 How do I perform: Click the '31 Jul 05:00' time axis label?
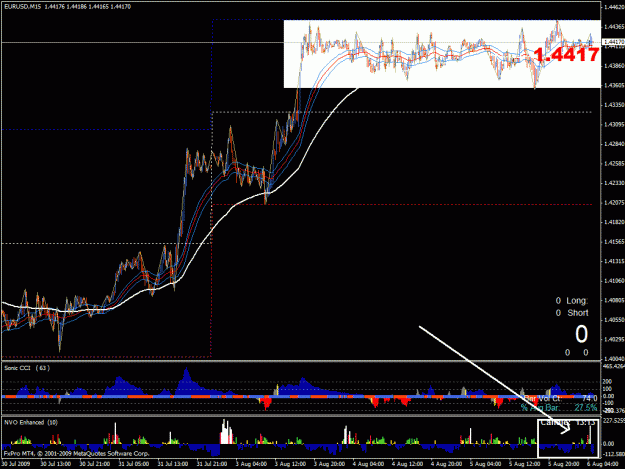click(134, 464)
